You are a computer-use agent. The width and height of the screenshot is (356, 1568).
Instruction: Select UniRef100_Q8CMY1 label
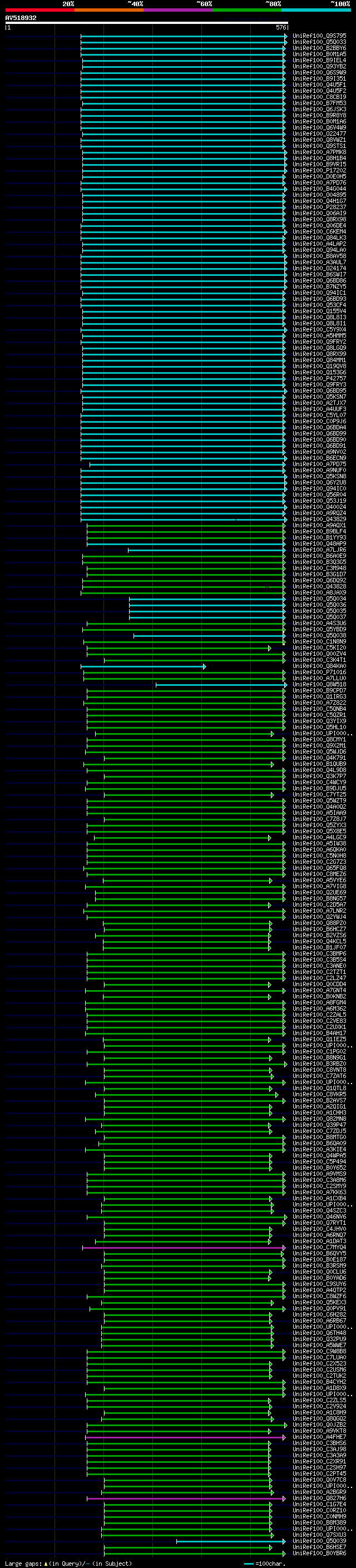319,740
